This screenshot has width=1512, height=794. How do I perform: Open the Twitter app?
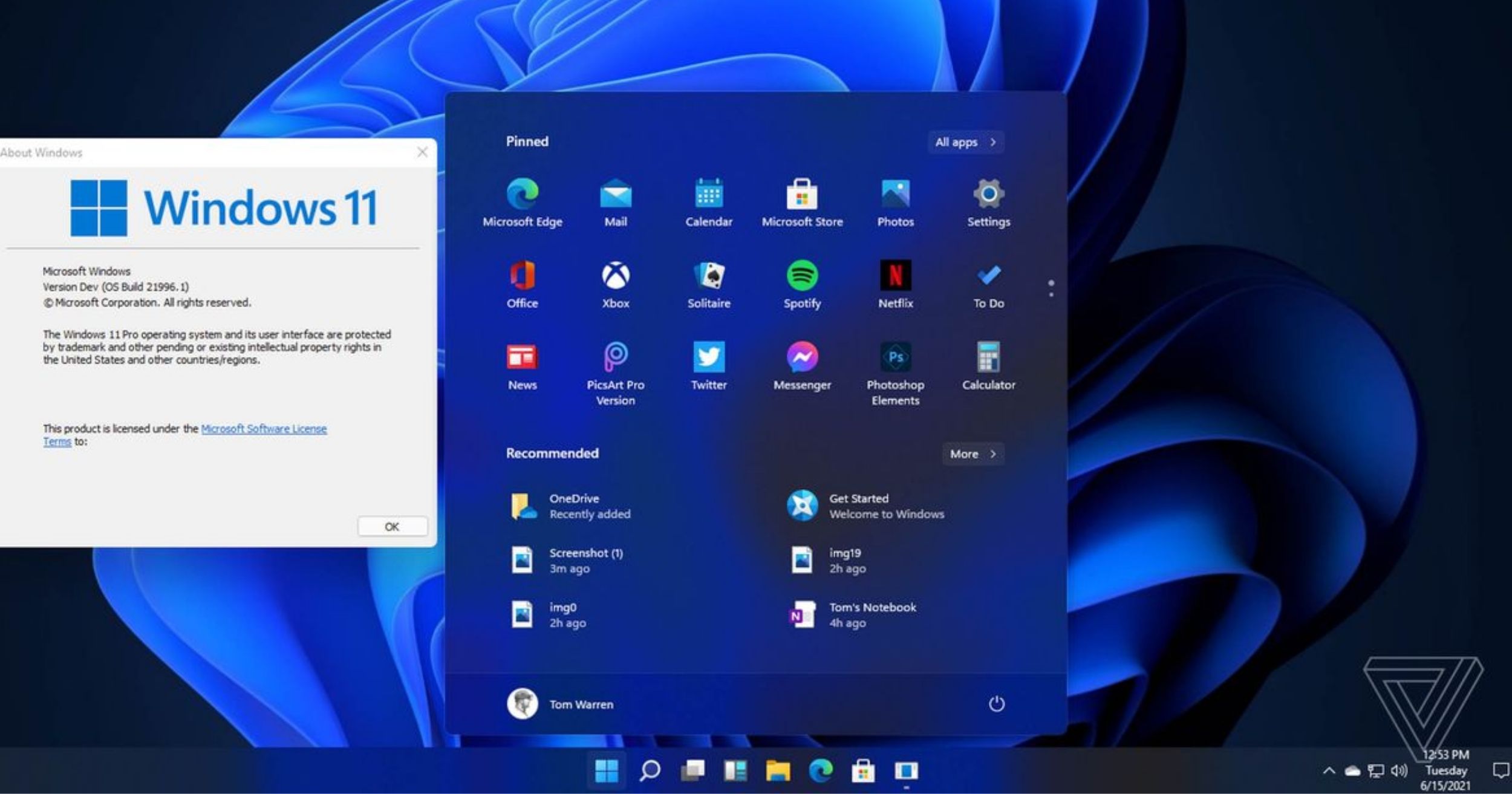coord(709,366)
